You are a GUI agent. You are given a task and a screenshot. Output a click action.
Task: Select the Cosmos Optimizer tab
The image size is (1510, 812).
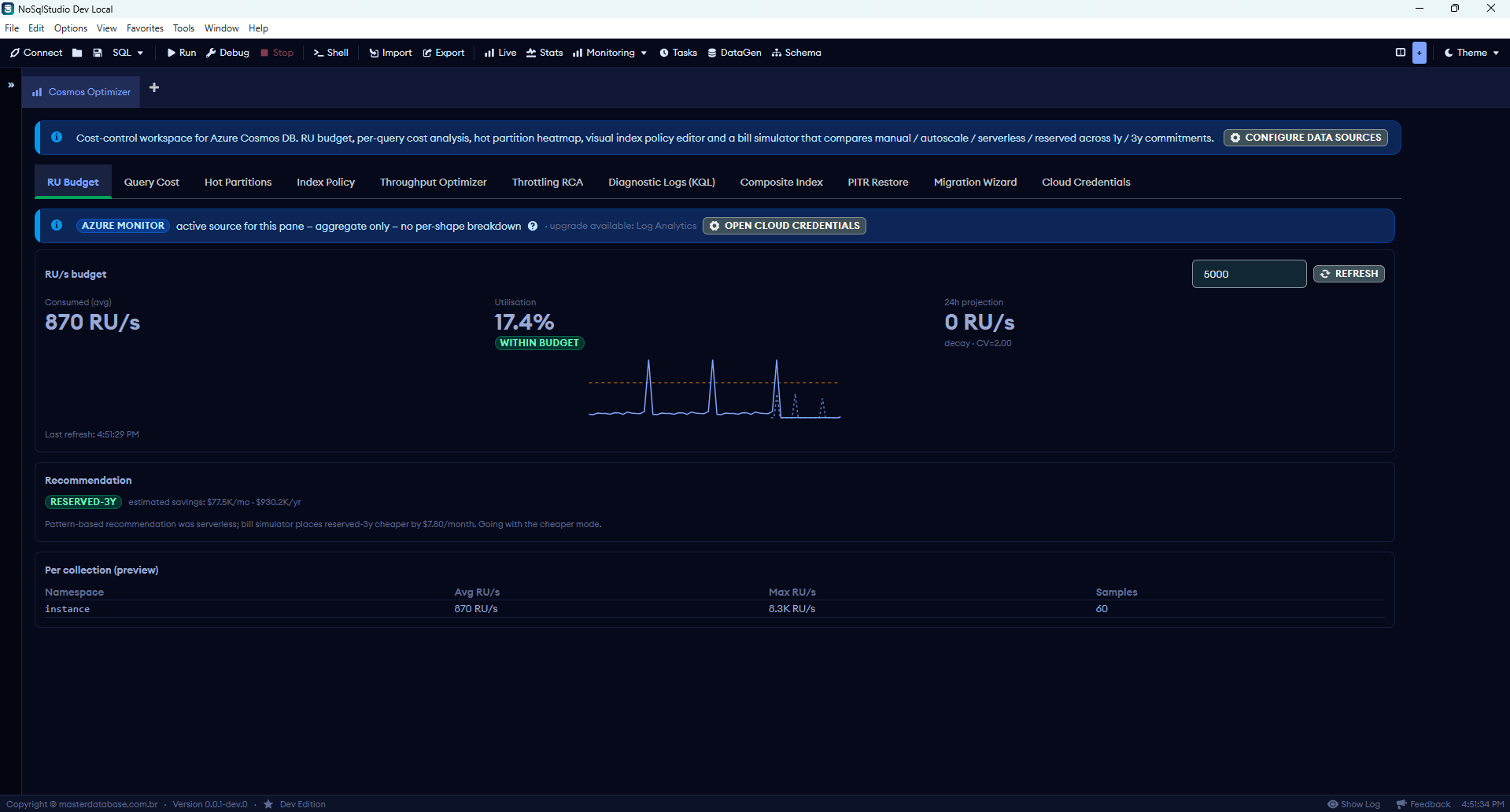[81, 92]
